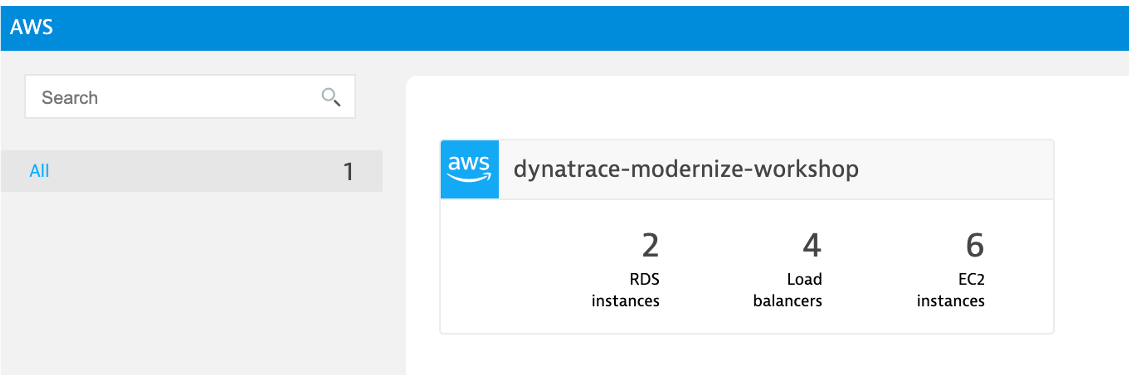
Task: Click the number 2 above RDS instances
Action: point(650,246)
